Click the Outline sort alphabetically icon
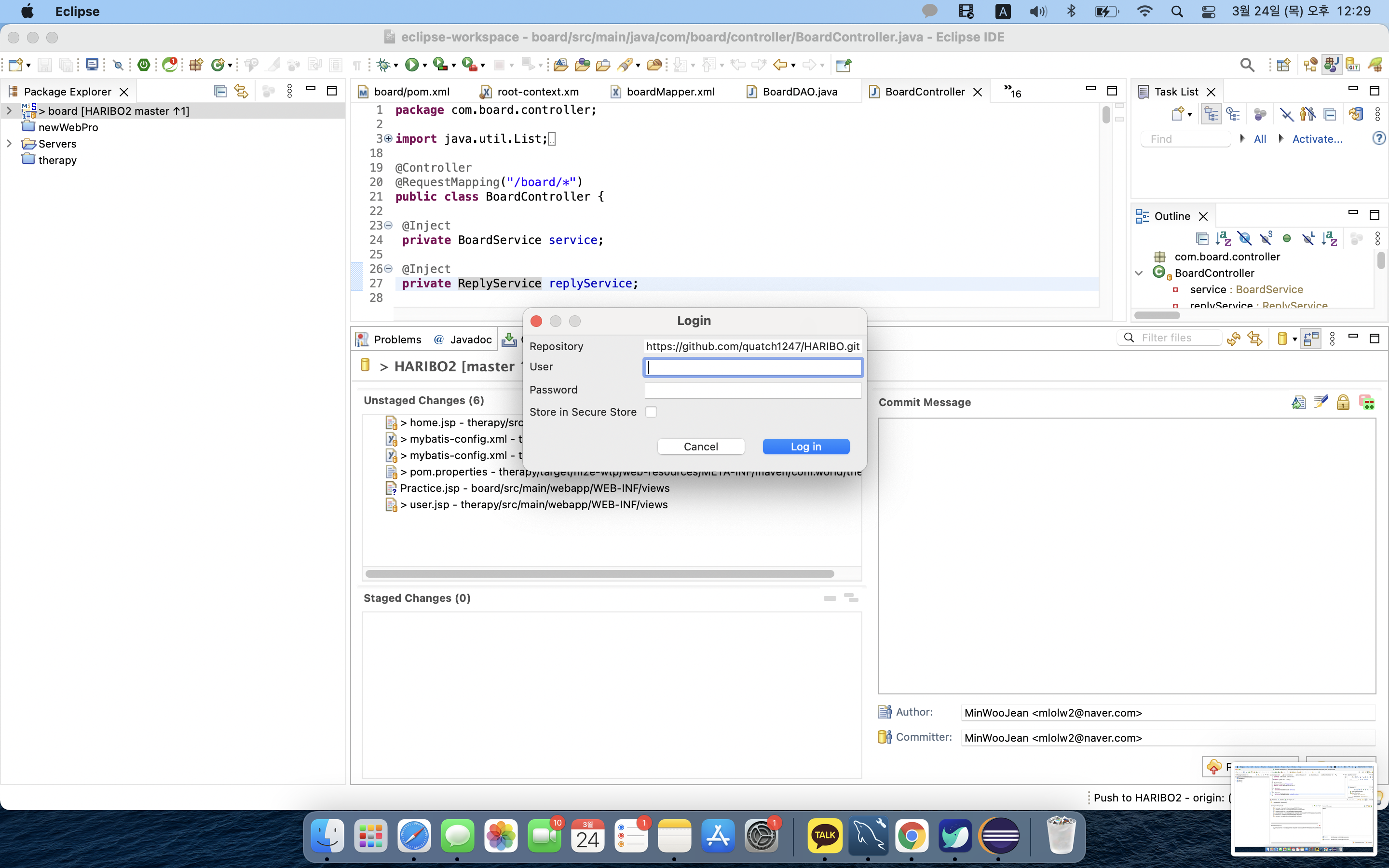1389x868 pixels. (1223, 238)
